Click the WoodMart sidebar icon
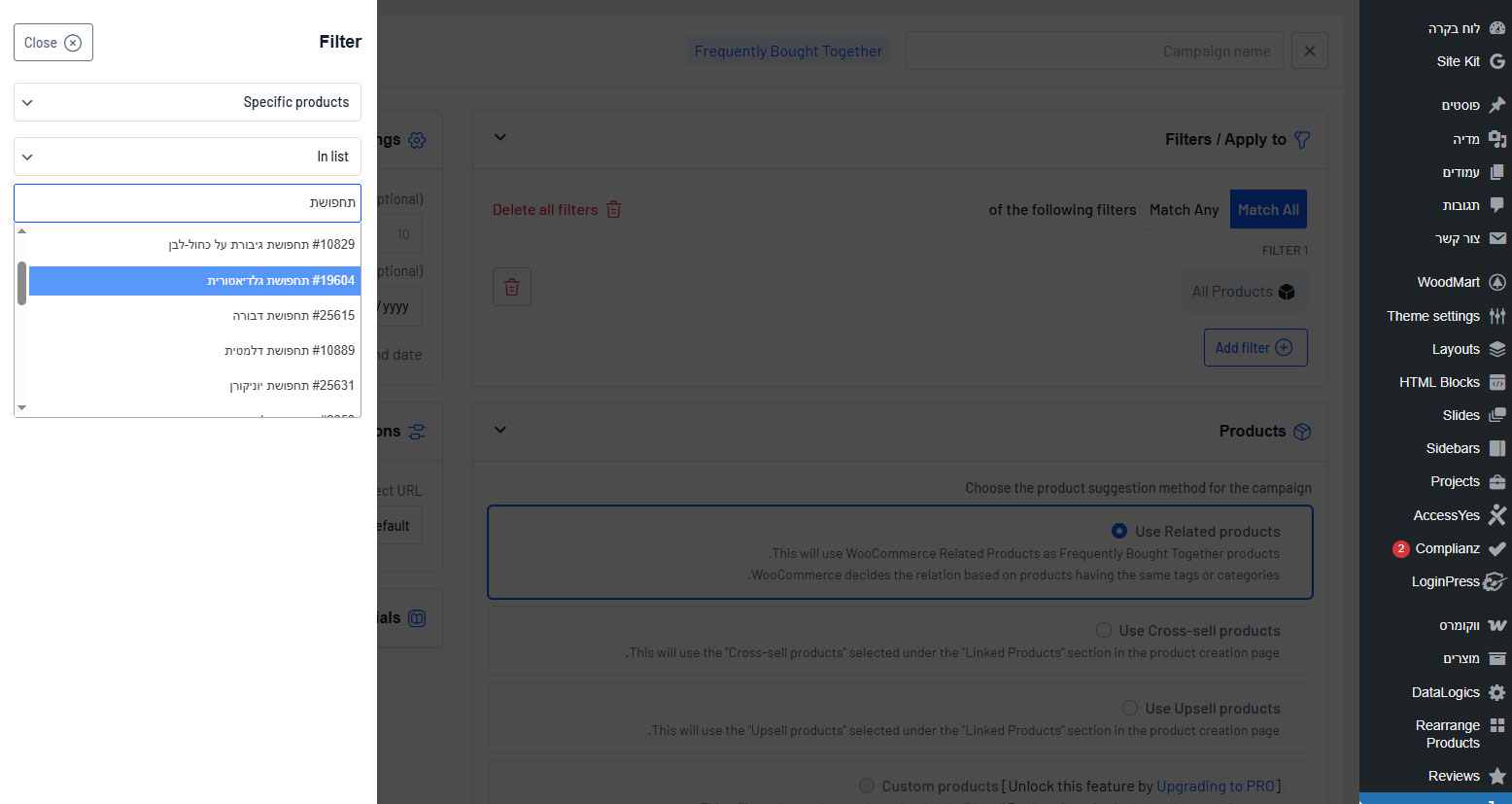Screen dimensions: 1512x804 tap(1496, 282)
